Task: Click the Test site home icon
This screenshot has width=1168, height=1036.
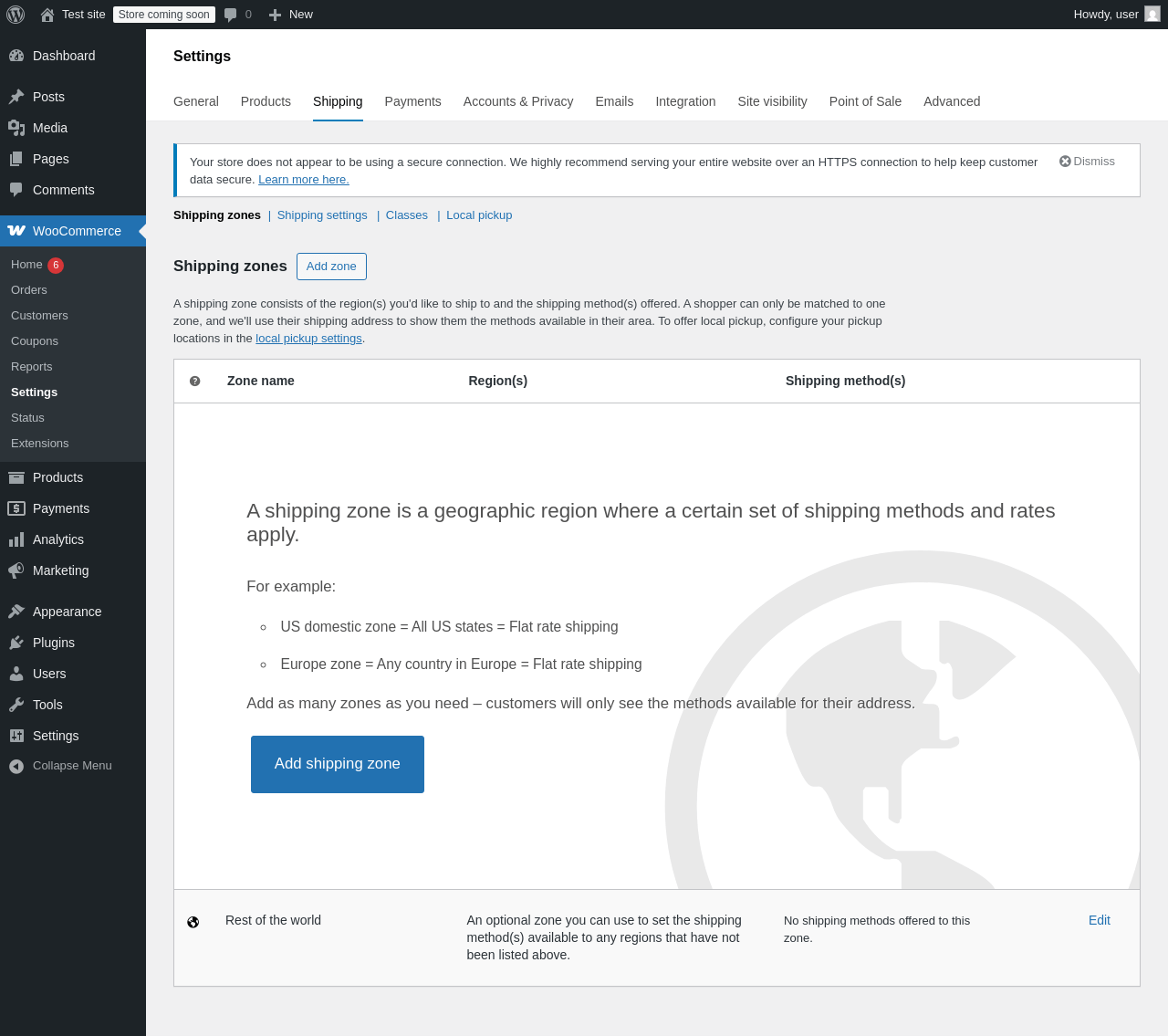Action: point(47,15)
